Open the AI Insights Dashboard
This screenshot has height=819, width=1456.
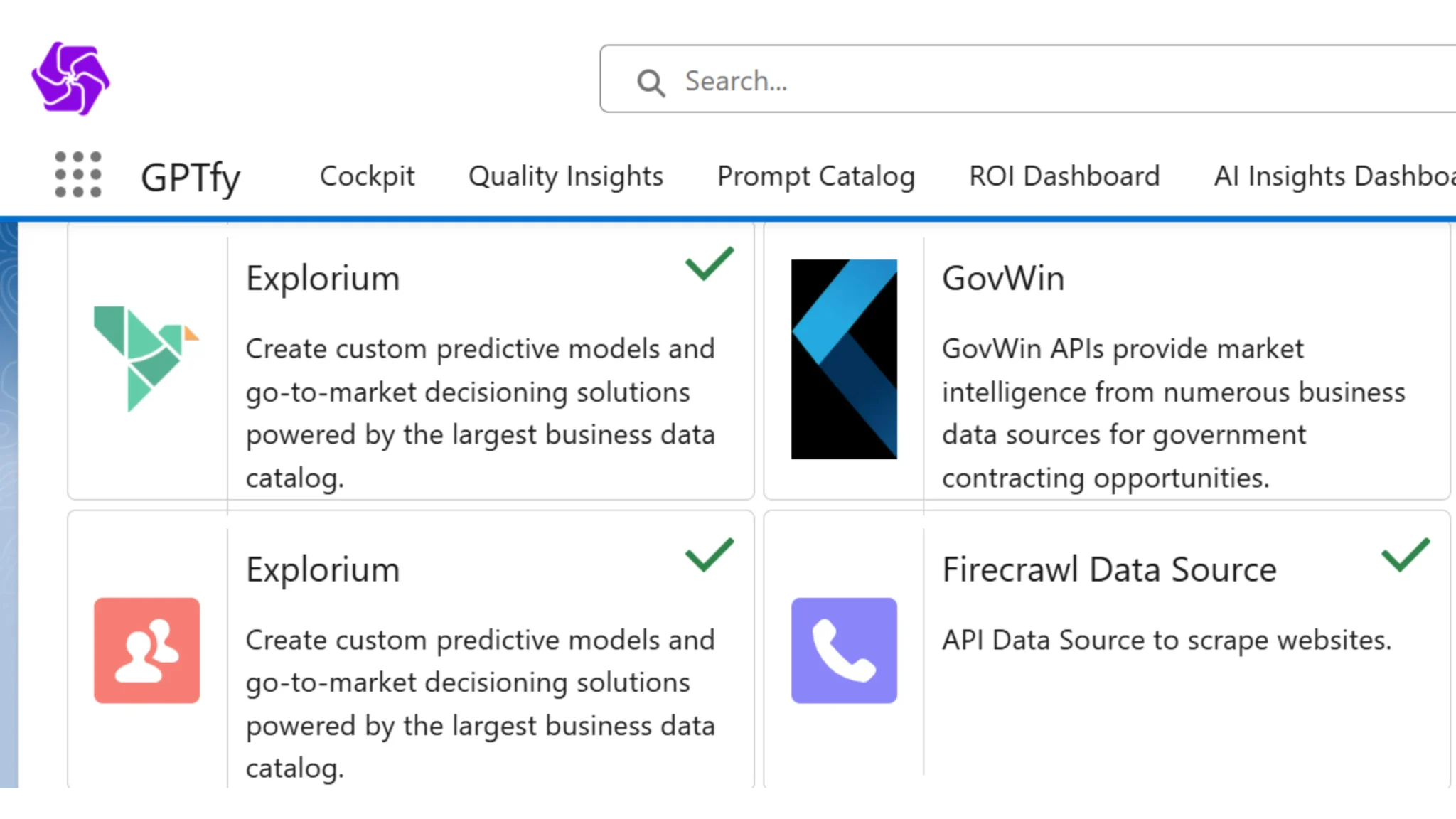(x=1332, y=176)
